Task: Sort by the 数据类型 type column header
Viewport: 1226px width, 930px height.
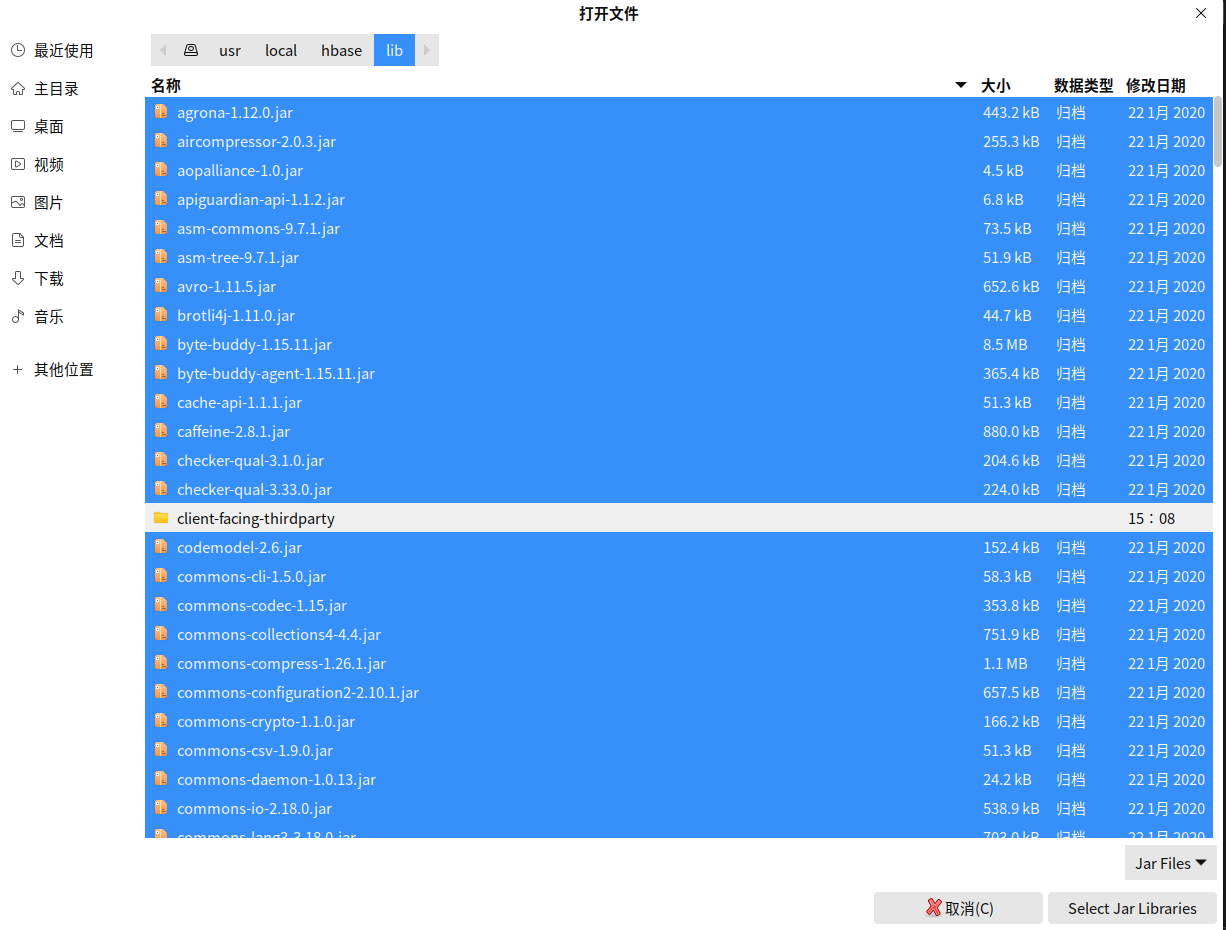Action: pyautogui.click(x=1083, y=86)
